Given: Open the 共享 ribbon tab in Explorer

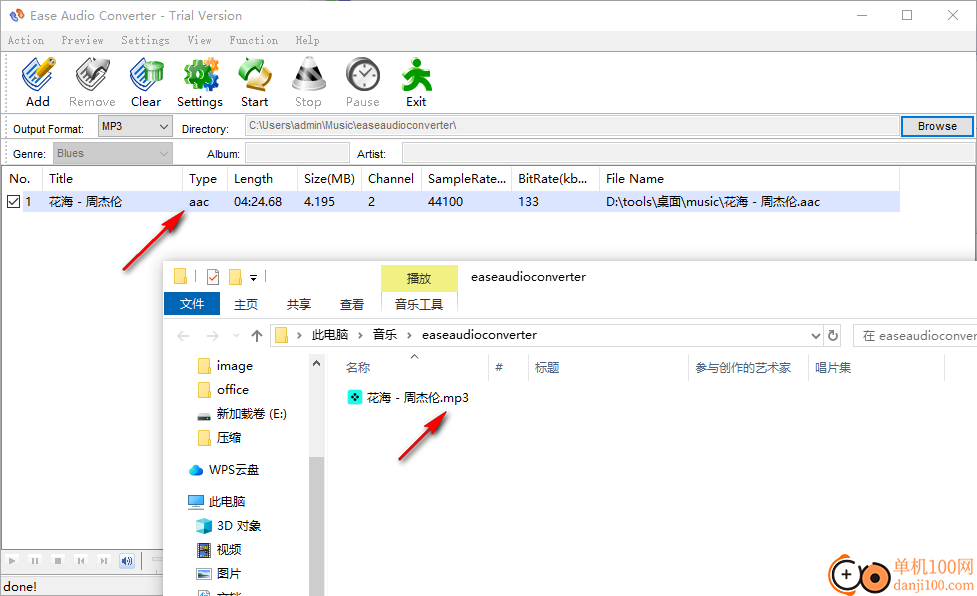Looking at the screenshot, I should point(298,304).
